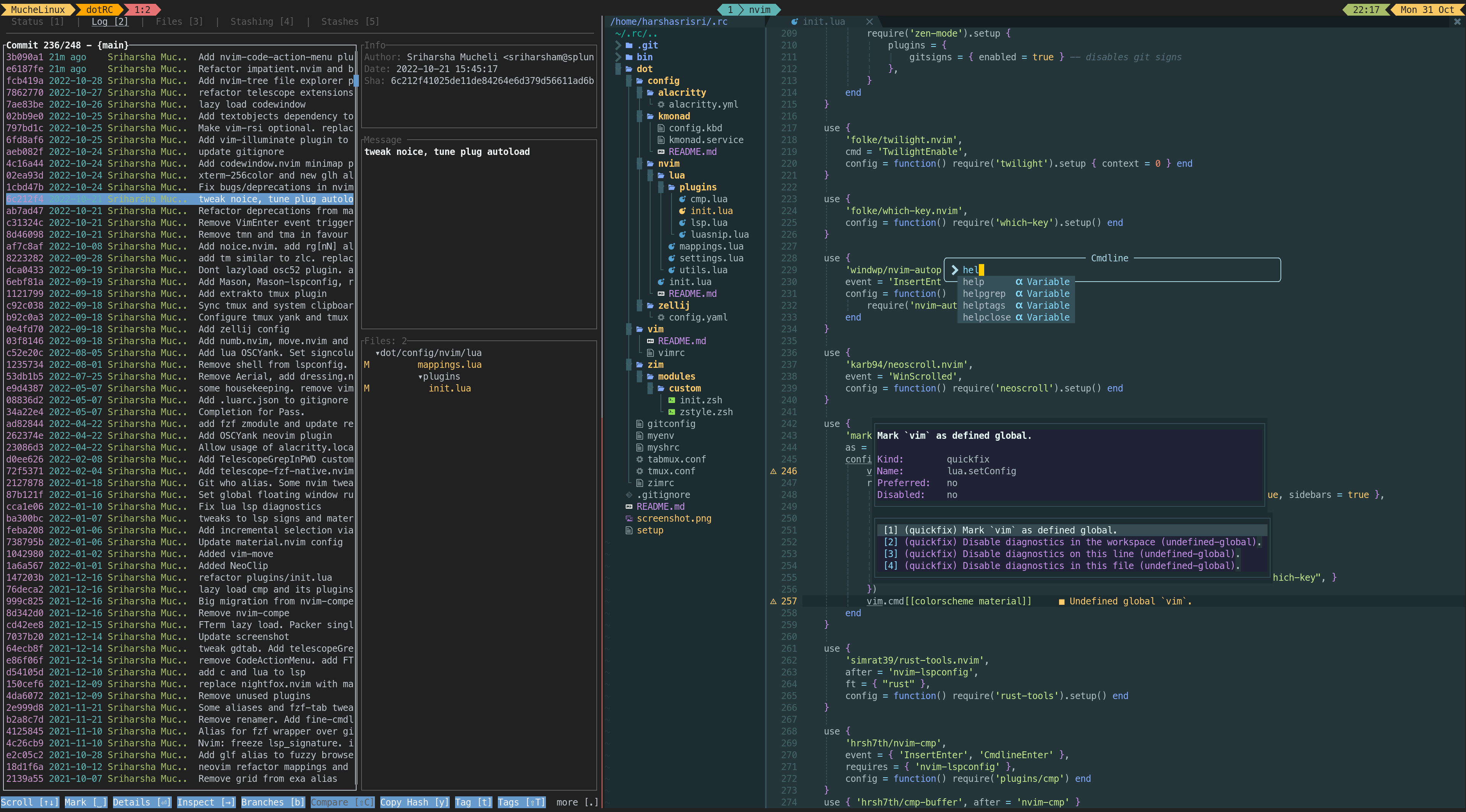This screenshot has width=1466, height=812.
Task: Expand the .git folder chevron
Action: [x=618, y=45]
